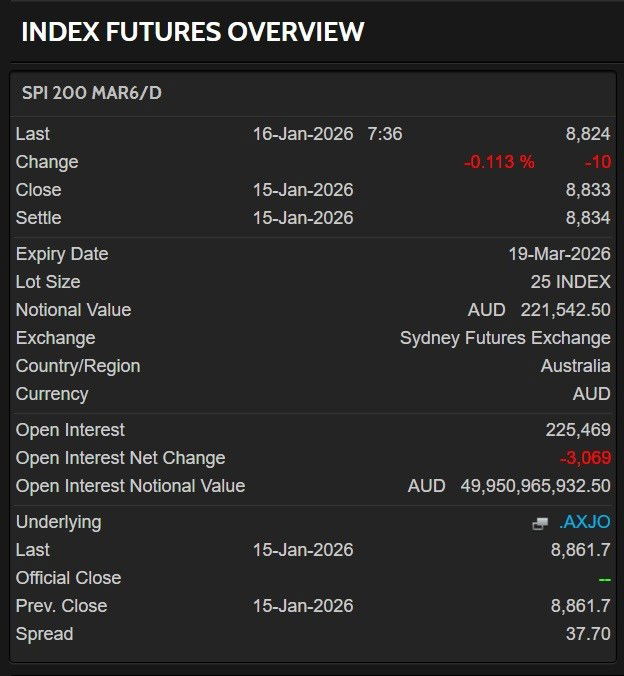Click the Close price 8,833

pos(588,190)
